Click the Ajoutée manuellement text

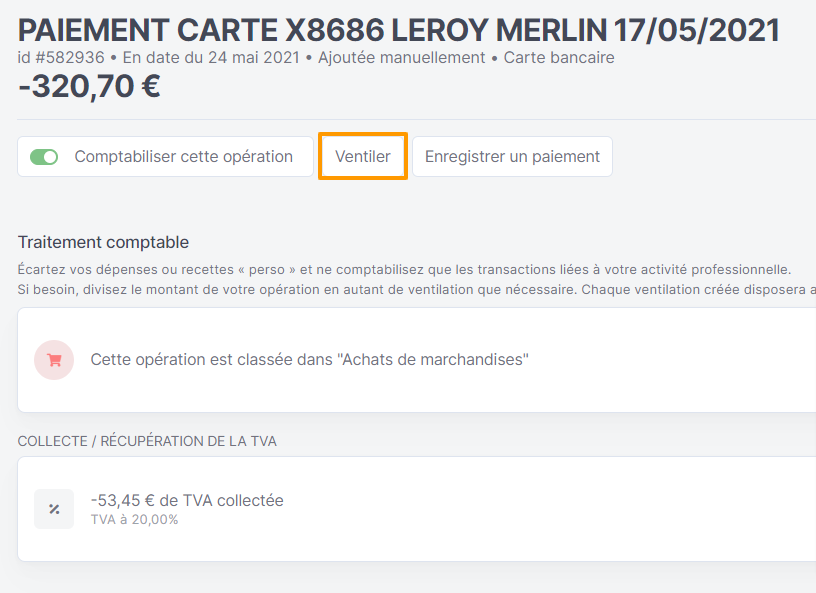pyautogui.click(x=401, y=57)
